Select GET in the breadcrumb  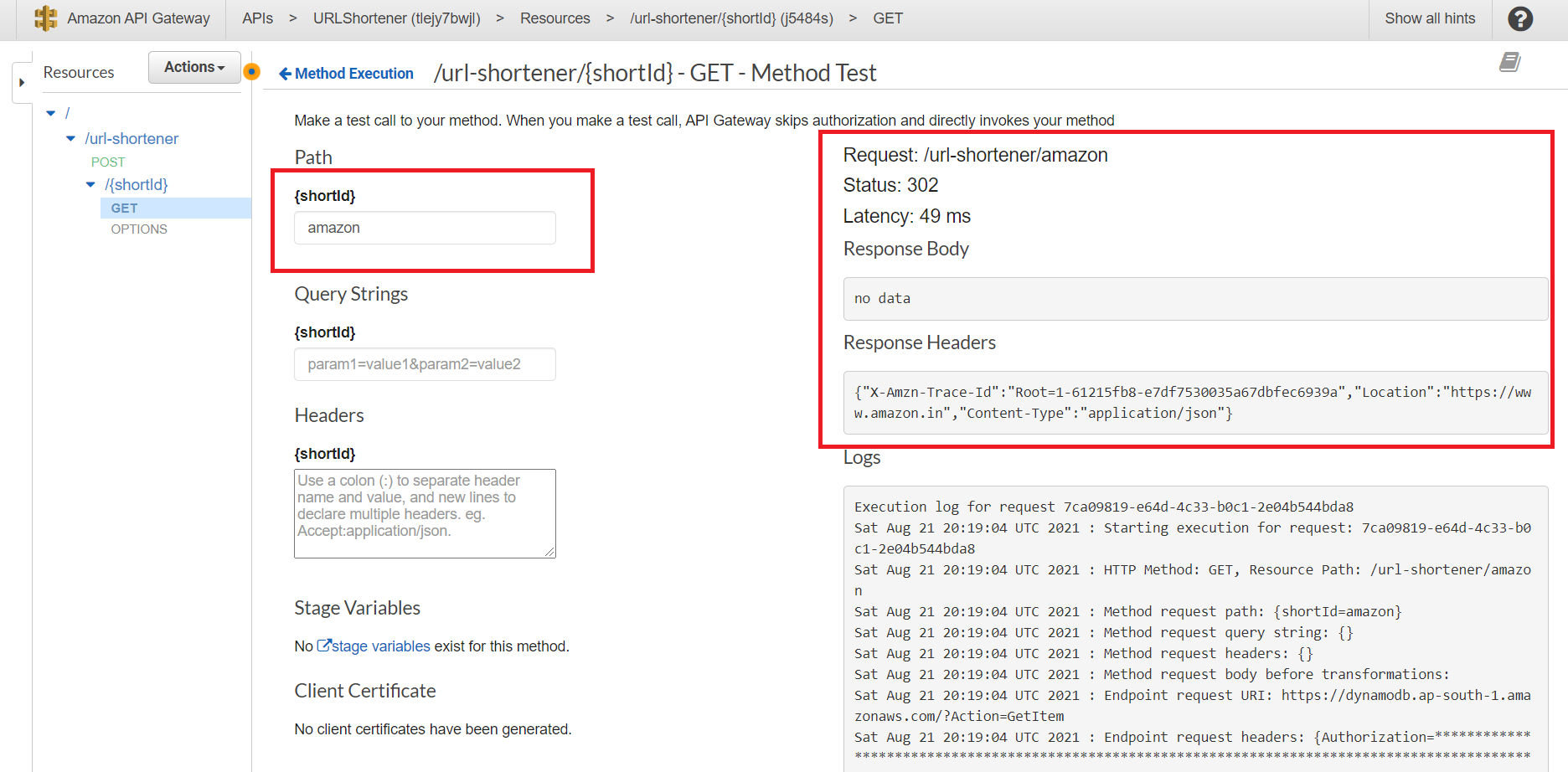[888, 18]
